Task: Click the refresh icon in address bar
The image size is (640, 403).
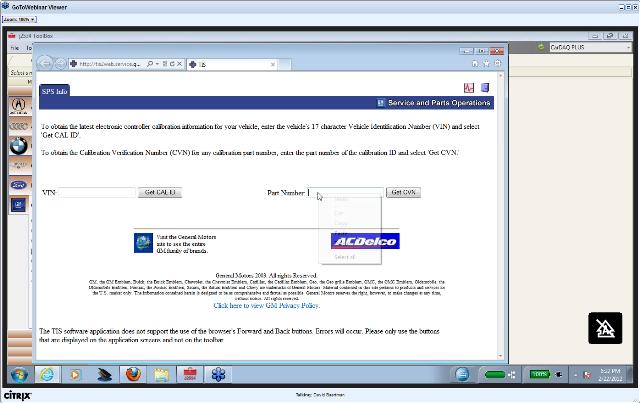Action: (172, 64)
